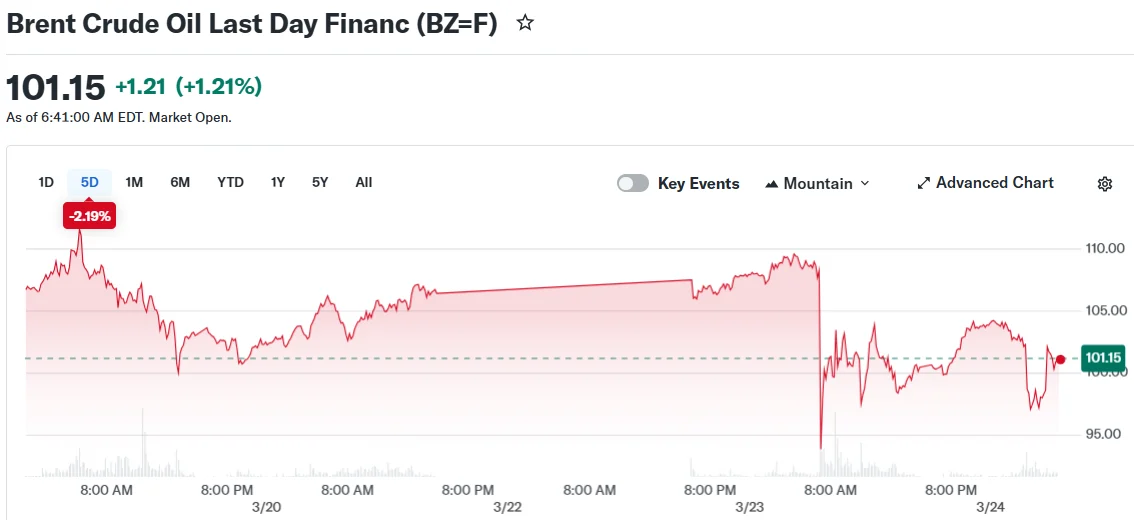Click the green 101.15 price label
The height and width of the screenshot is (520, 1134).
1103,358
